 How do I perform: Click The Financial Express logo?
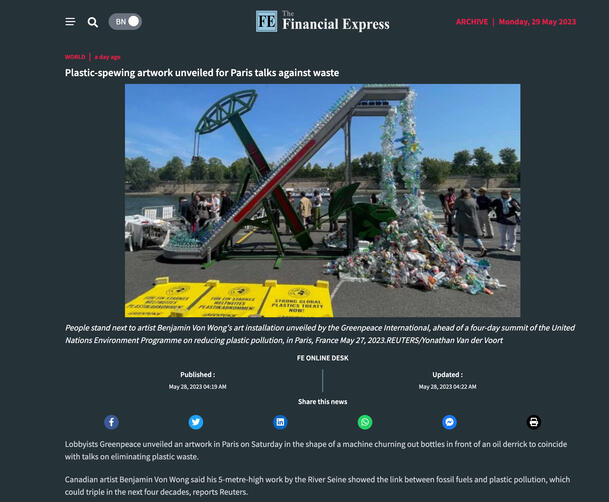(322, 21)
